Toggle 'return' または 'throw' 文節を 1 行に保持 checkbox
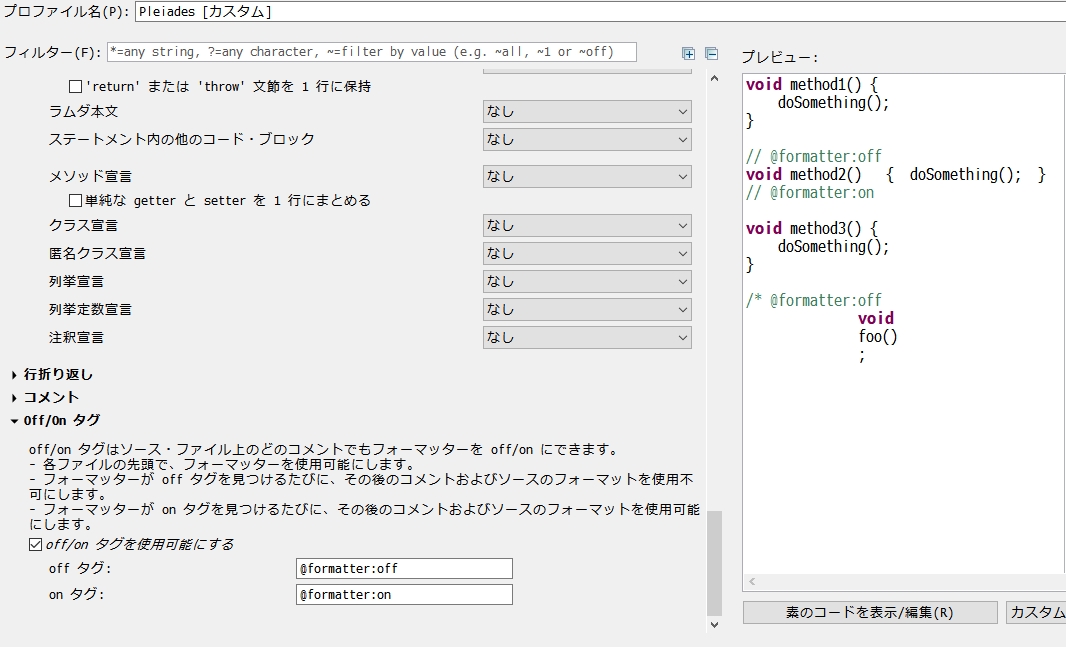The width and height of the screenshot is (1066, 647). [75, 86]
